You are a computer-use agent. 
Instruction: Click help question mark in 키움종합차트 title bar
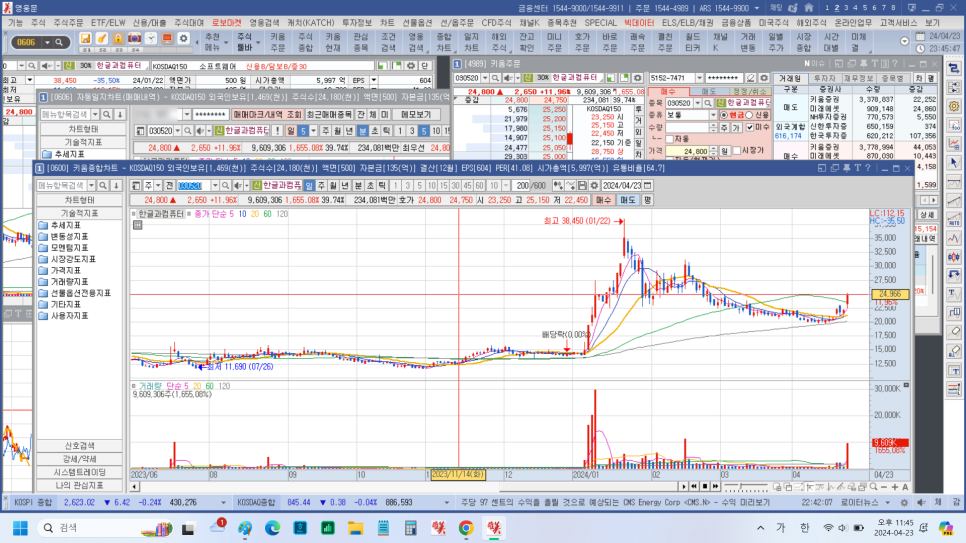(x=867, y=168)
